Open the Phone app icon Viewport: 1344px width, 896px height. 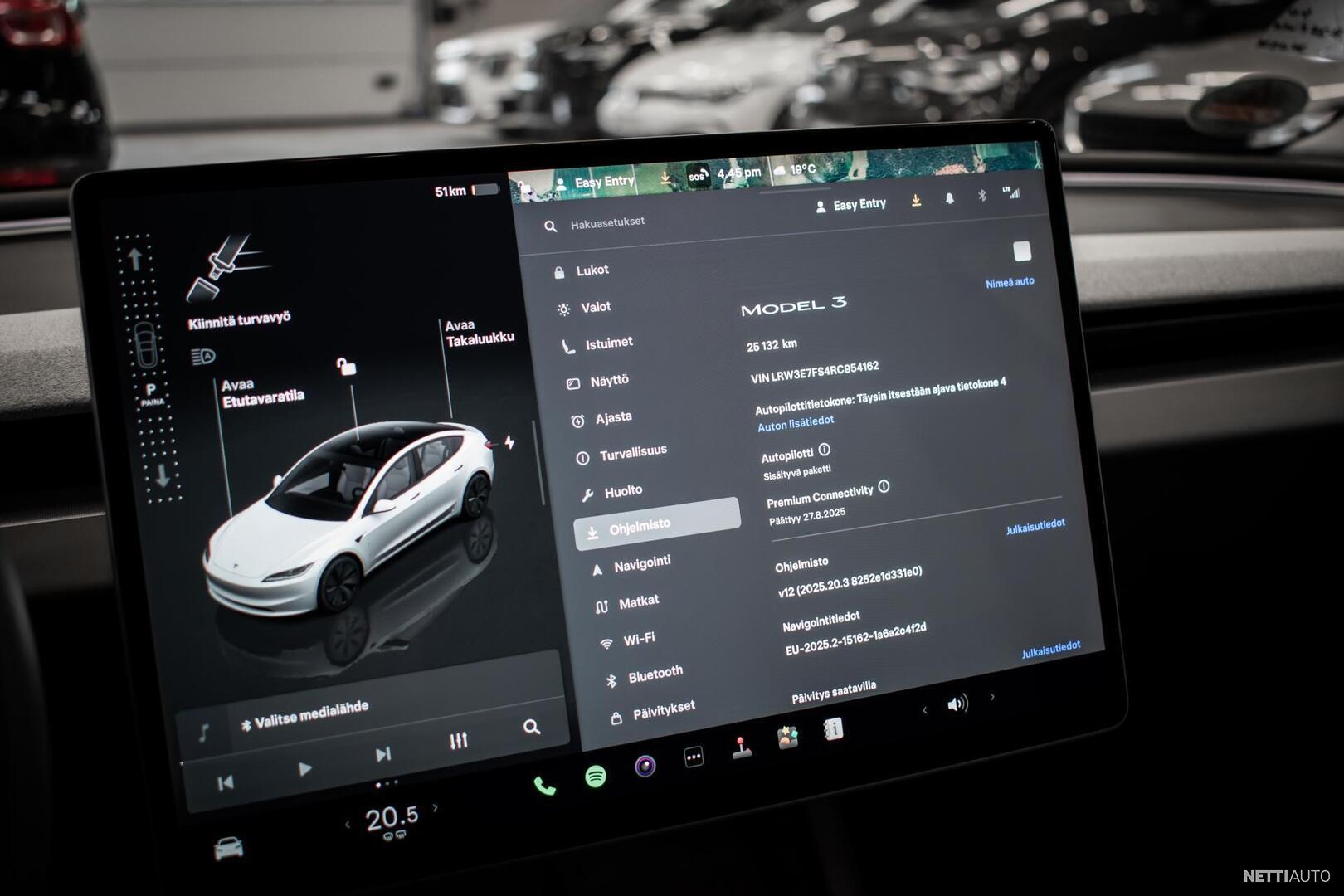click(544, 786)
